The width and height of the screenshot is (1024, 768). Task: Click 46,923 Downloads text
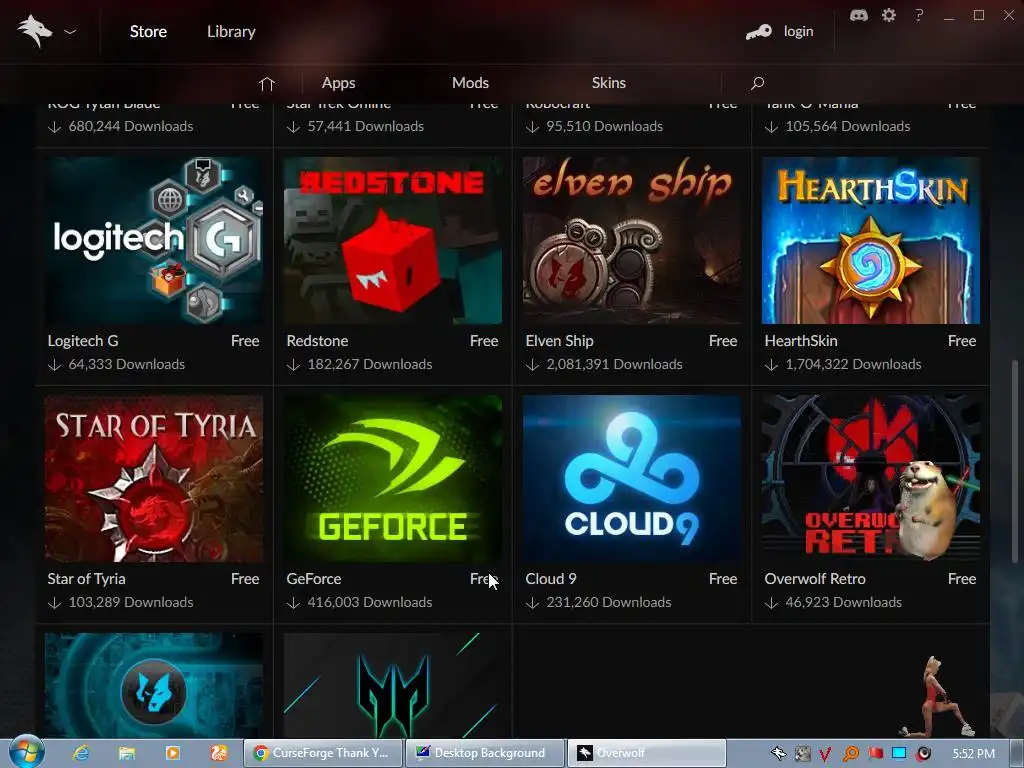pyautogui.click(x=843, y=602)
